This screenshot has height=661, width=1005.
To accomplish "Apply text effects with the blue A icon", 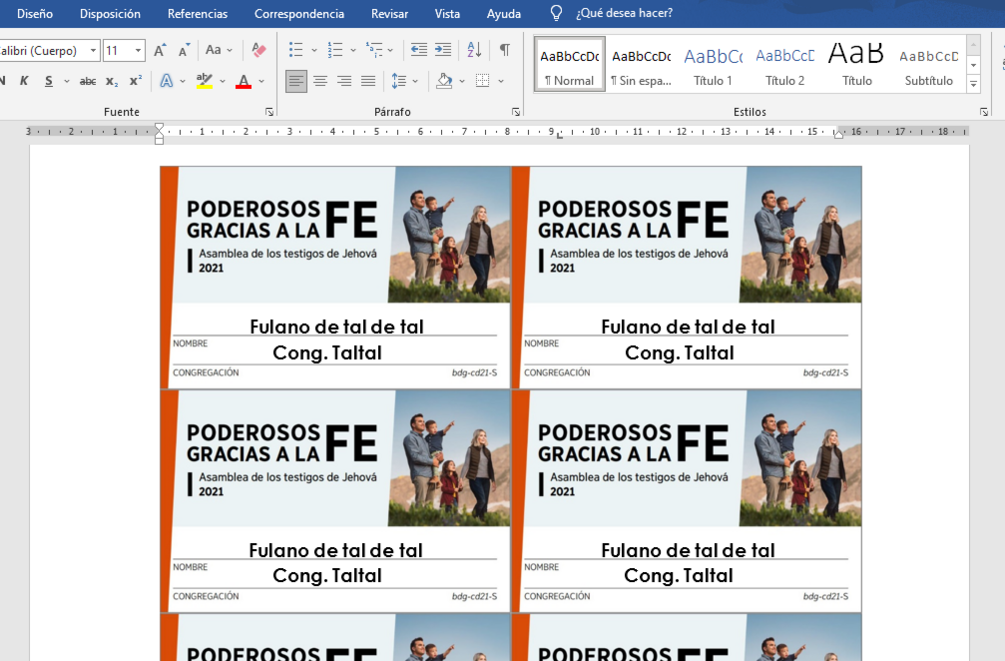I will [166, 81].
